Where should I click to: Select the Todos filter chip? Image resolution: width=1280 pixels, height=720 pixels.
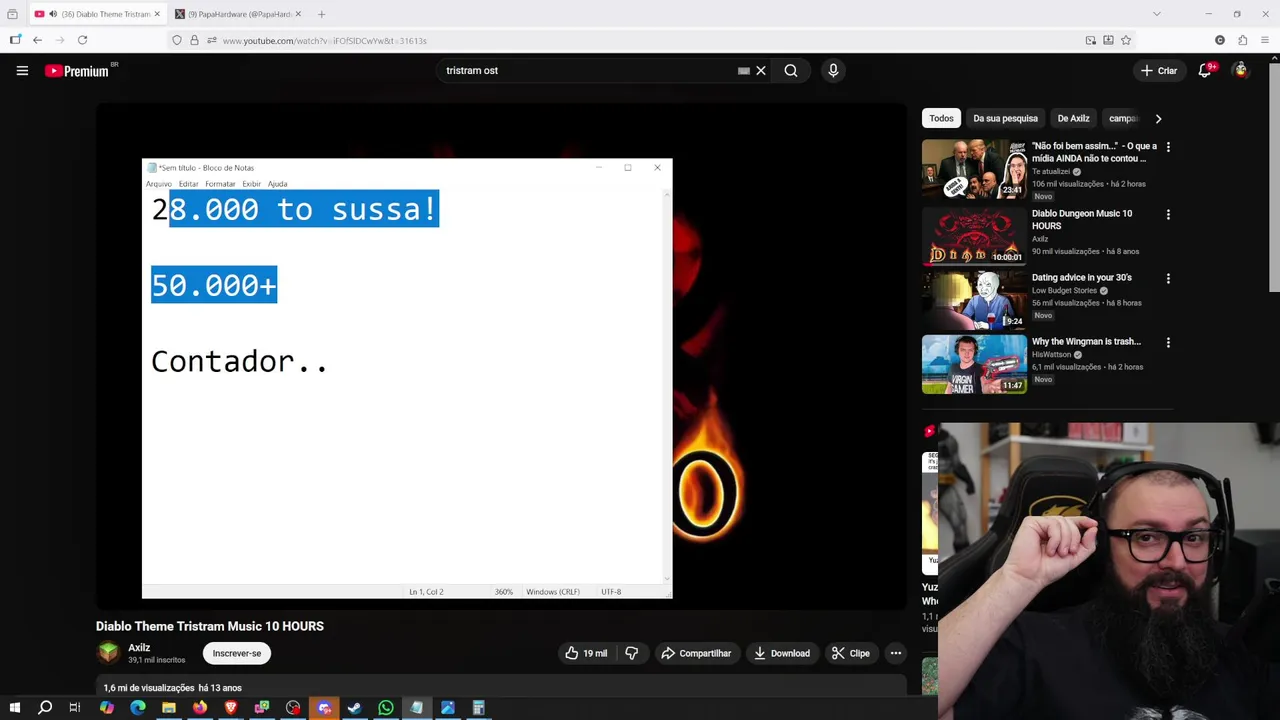click(x=941, y=118)
